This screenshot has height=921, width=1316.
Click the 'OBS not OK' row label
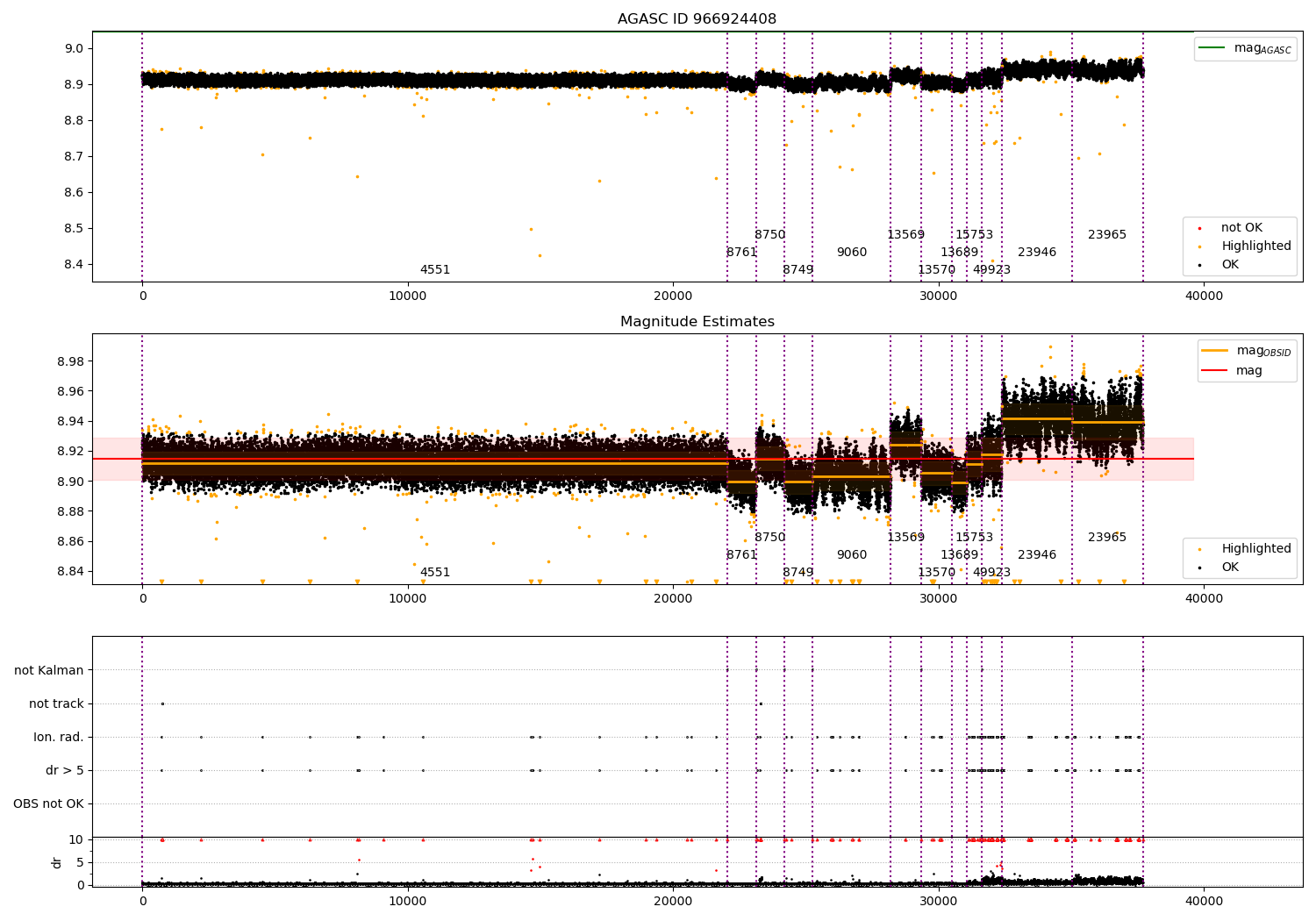pyautogui.click(x=48, y=804)
